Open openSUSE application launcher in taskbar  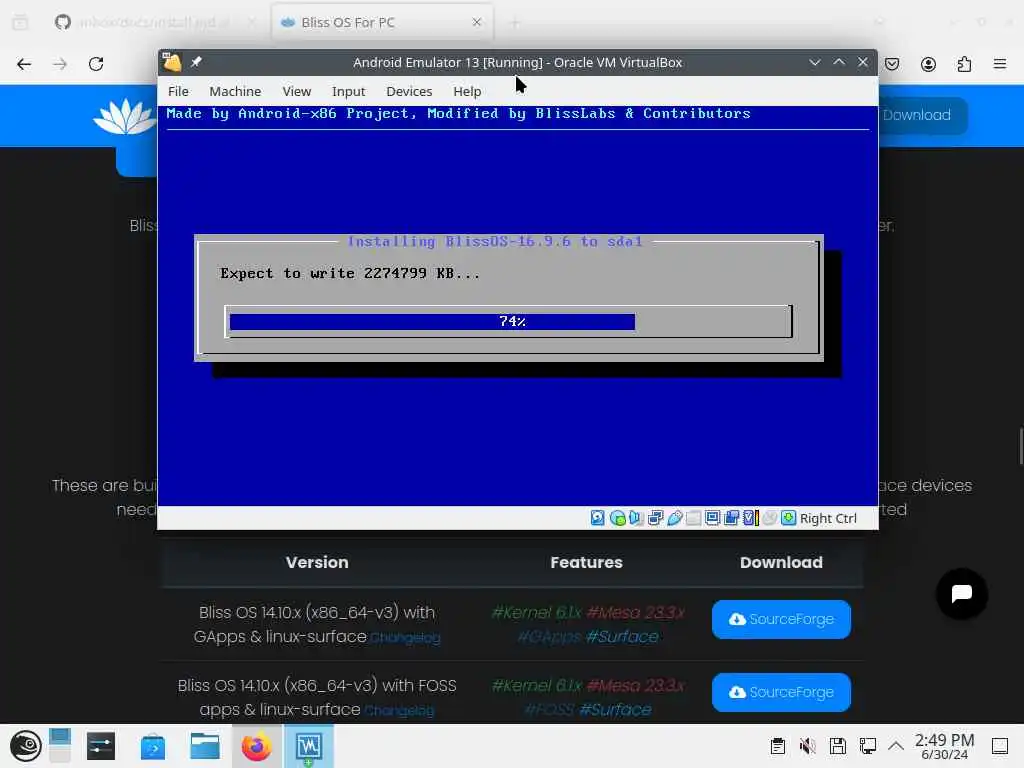click(x=25, y=746)
